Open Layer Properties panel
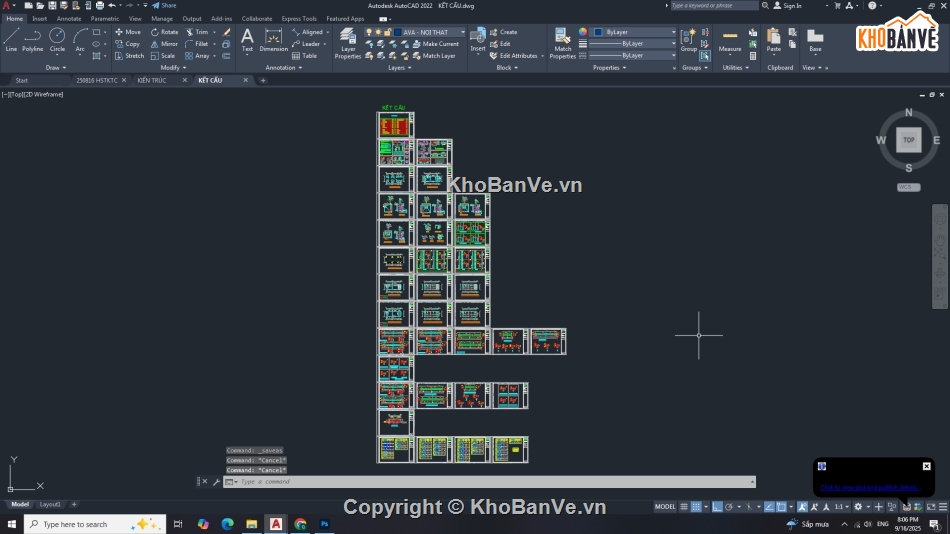950x534 pixels. (x=348, y=43)
